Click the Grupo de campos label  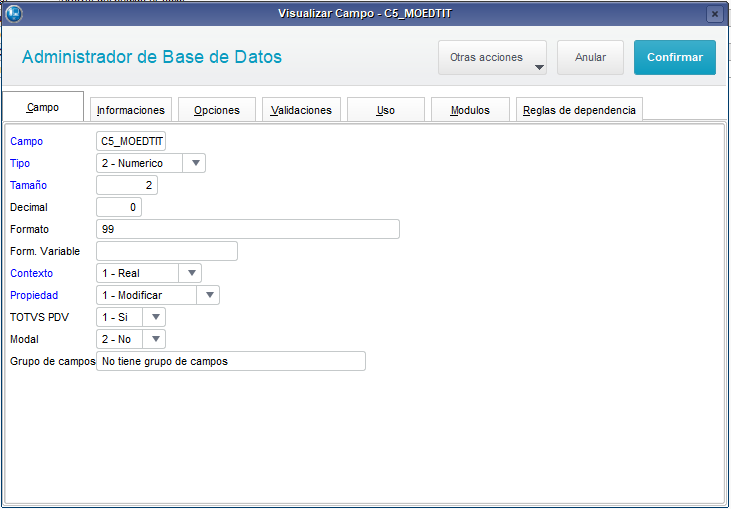53,361
